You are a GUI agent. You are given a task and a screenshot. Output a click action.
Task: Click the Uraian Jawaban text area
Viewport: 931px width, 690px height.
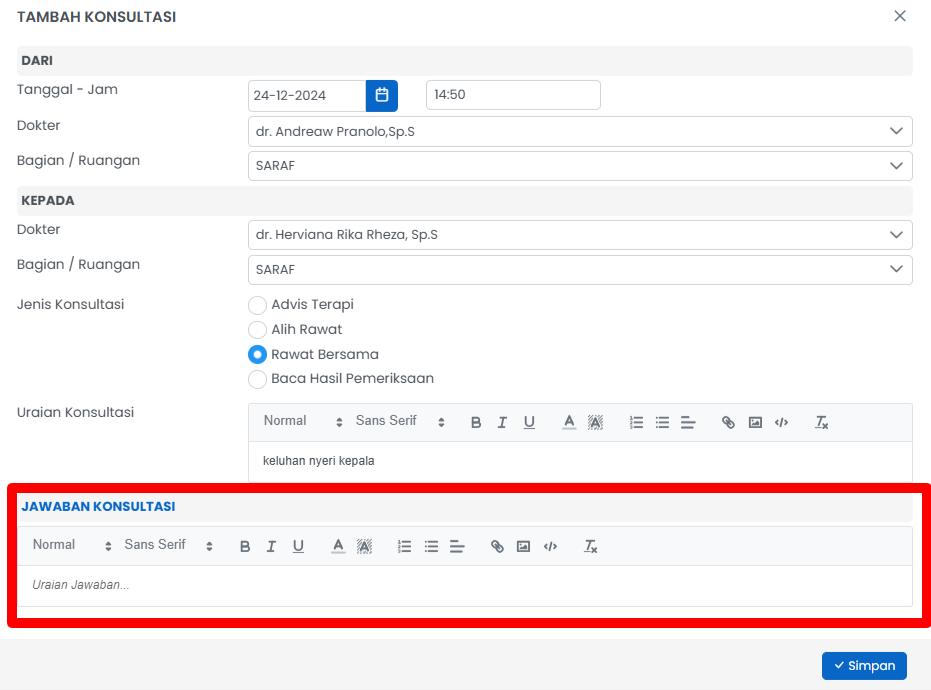tap(465, 585)
